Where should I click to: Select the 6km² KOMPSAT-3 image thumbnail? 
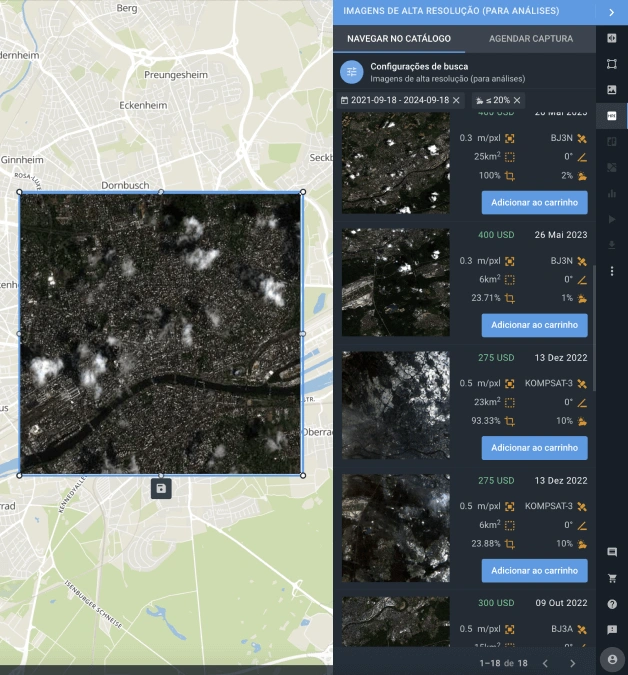click(x=396, y=528)
